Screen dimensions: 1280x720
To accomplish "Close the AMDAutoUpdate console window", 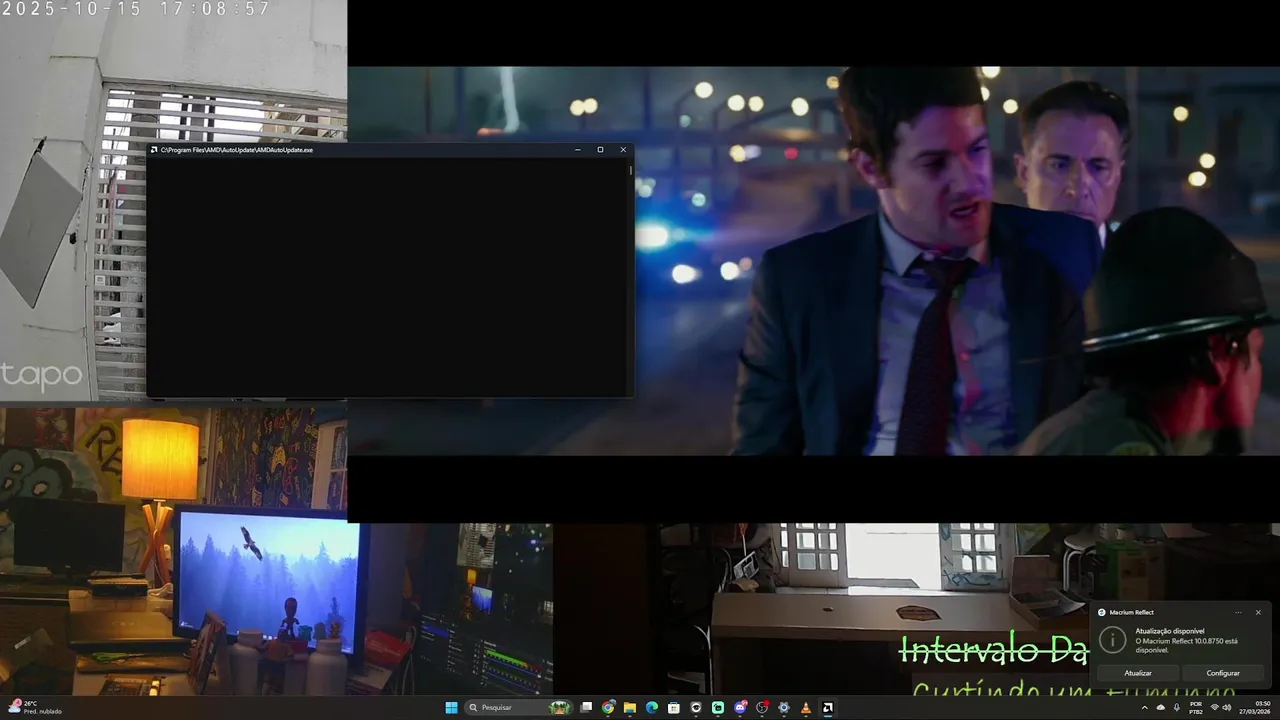I will pyautogui.click(x=623, y=150).
